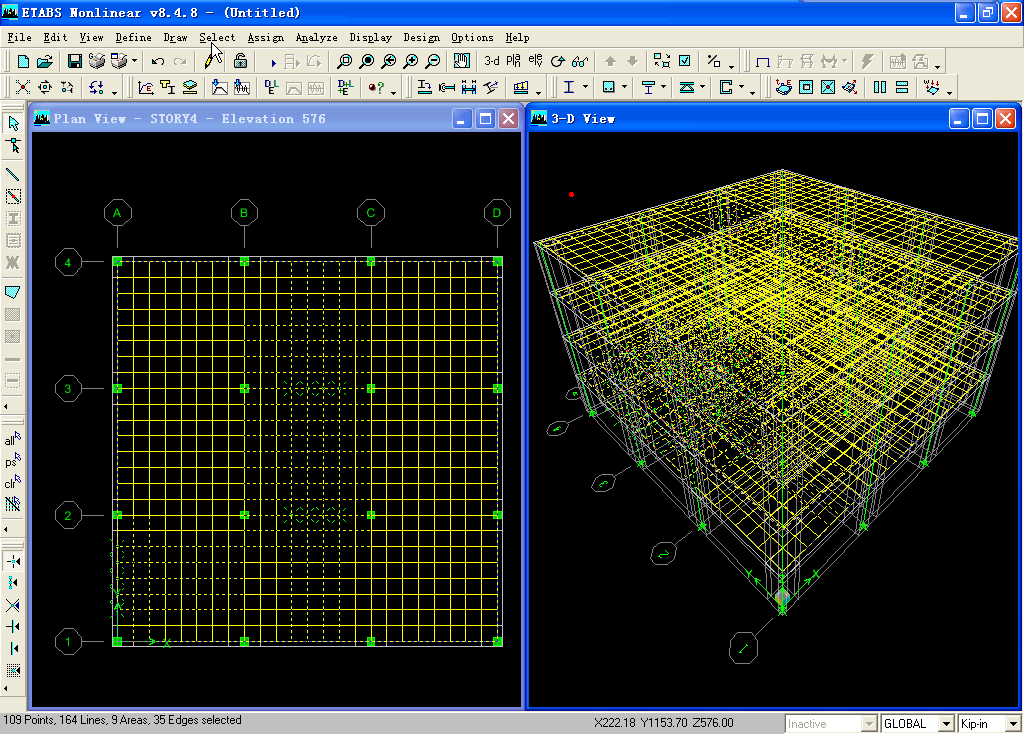This screenshot has height=734, width=1024.
Task: Click the zoom in one step icon
Action: 411,61
